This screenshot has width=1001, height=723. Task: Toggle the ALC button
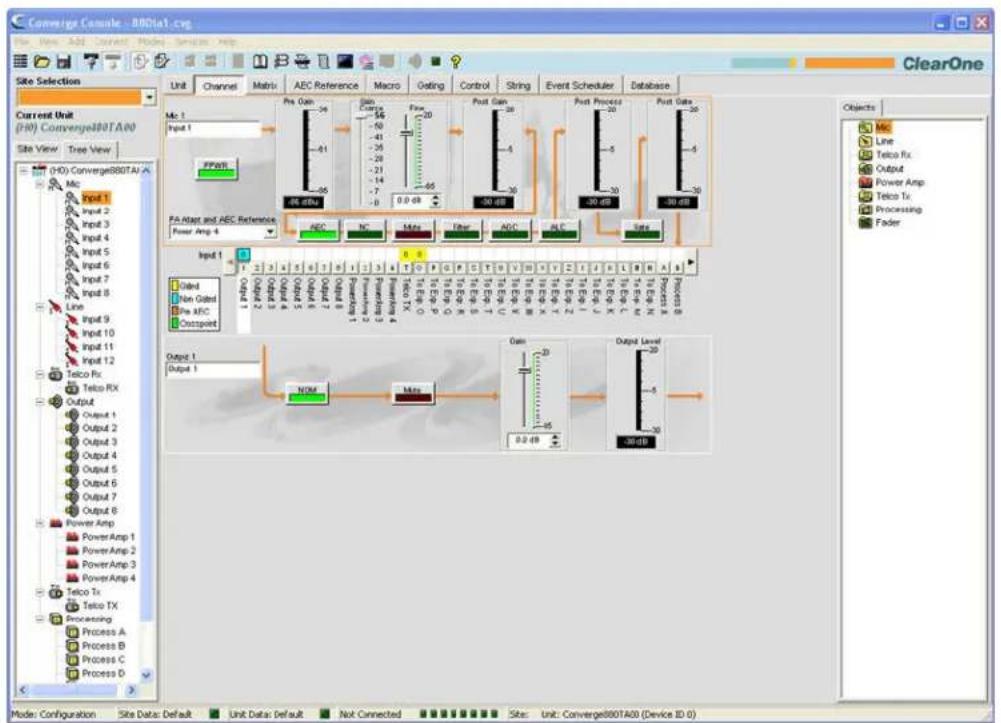click(558, 230)
